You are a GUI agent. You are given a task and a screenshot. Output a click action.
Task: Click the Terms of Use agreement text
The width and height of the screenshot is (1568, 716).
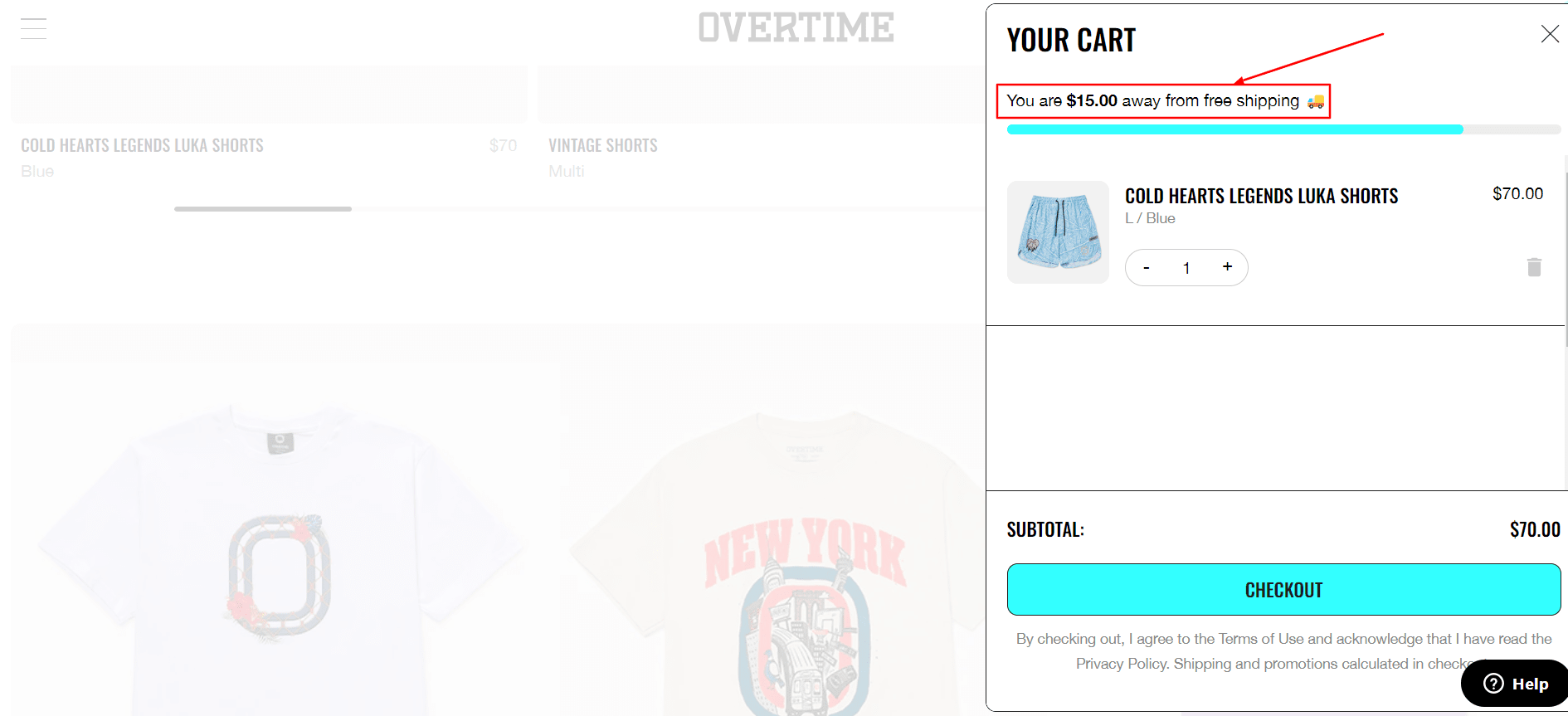(x=1283, y=651)
